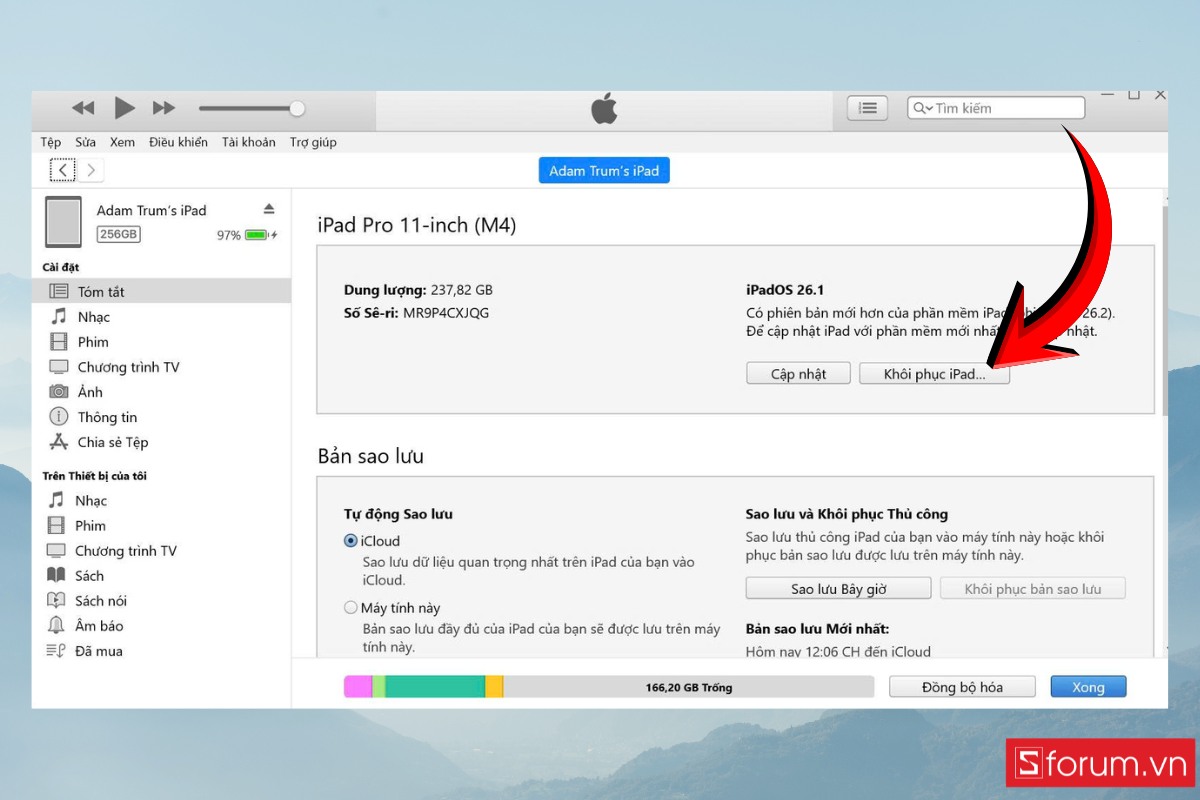Viewport: 1200px width, 800px height.
Task: Open the Trợ giúp menu
Action: pos(313,142)
